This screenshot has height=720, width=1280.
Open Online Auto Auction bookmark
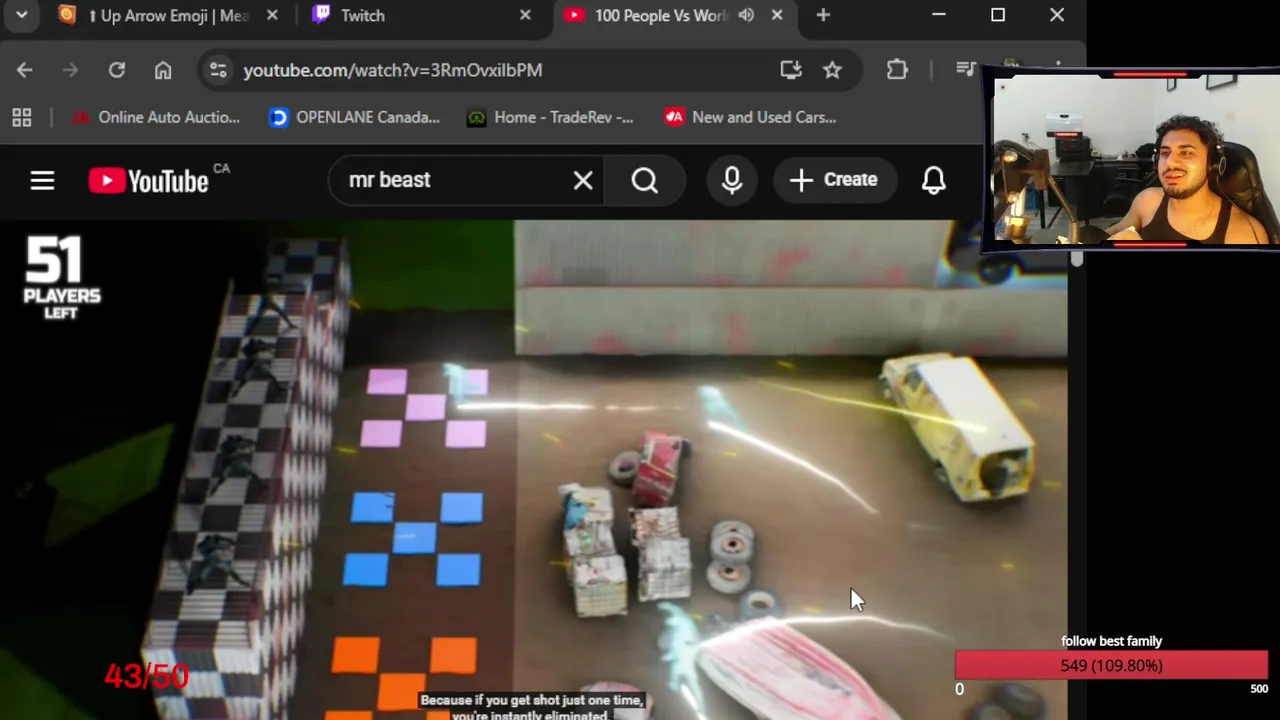pos(156,118)
